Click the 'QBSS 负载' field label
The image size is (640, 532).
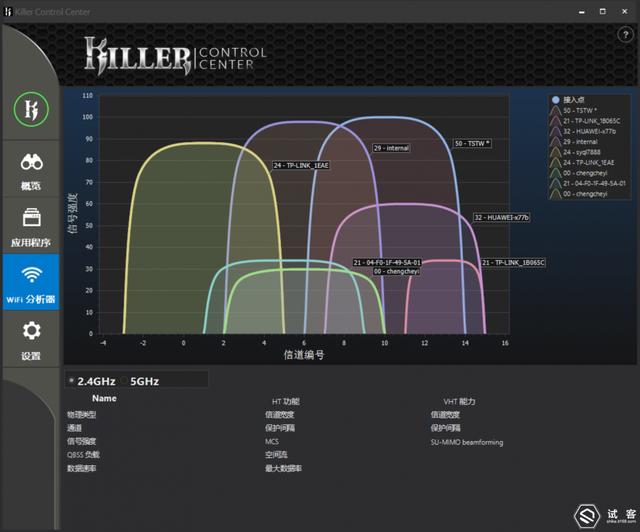pos(83,455)
